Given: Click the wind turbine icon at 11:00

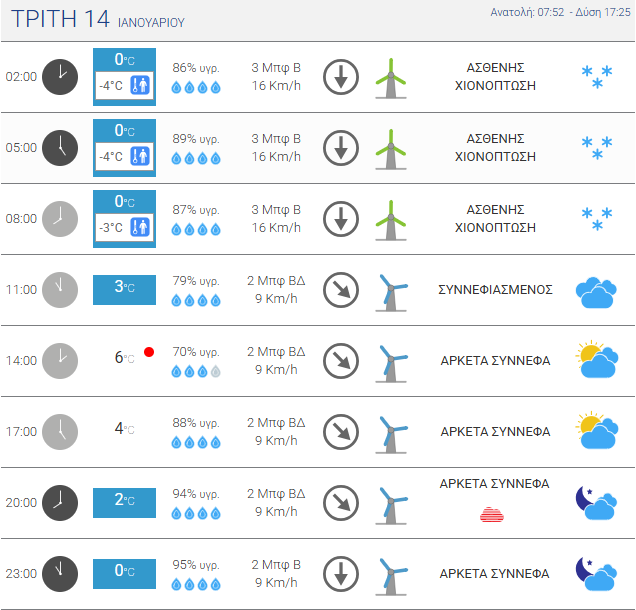Looking at the screenshot, I should pos(391,293).
